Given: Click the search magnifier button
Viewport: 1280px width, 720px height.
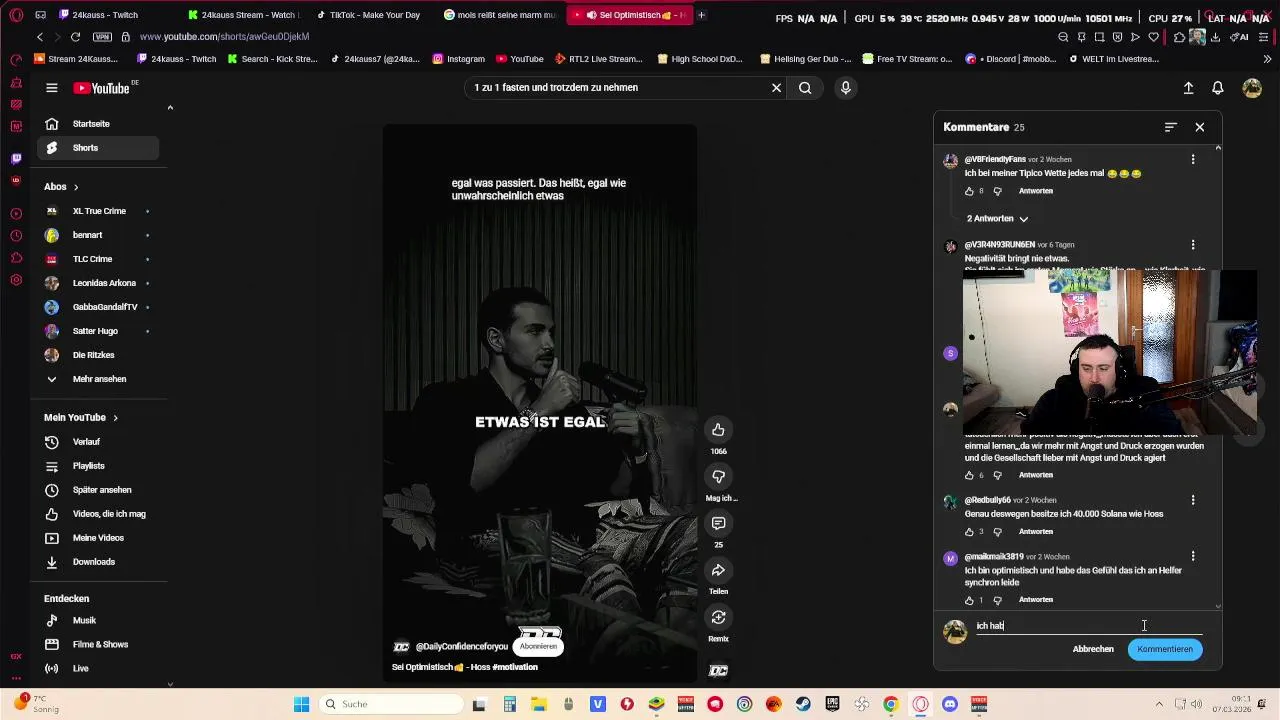Looking at the screenshot, I should (x=805, y=88).
